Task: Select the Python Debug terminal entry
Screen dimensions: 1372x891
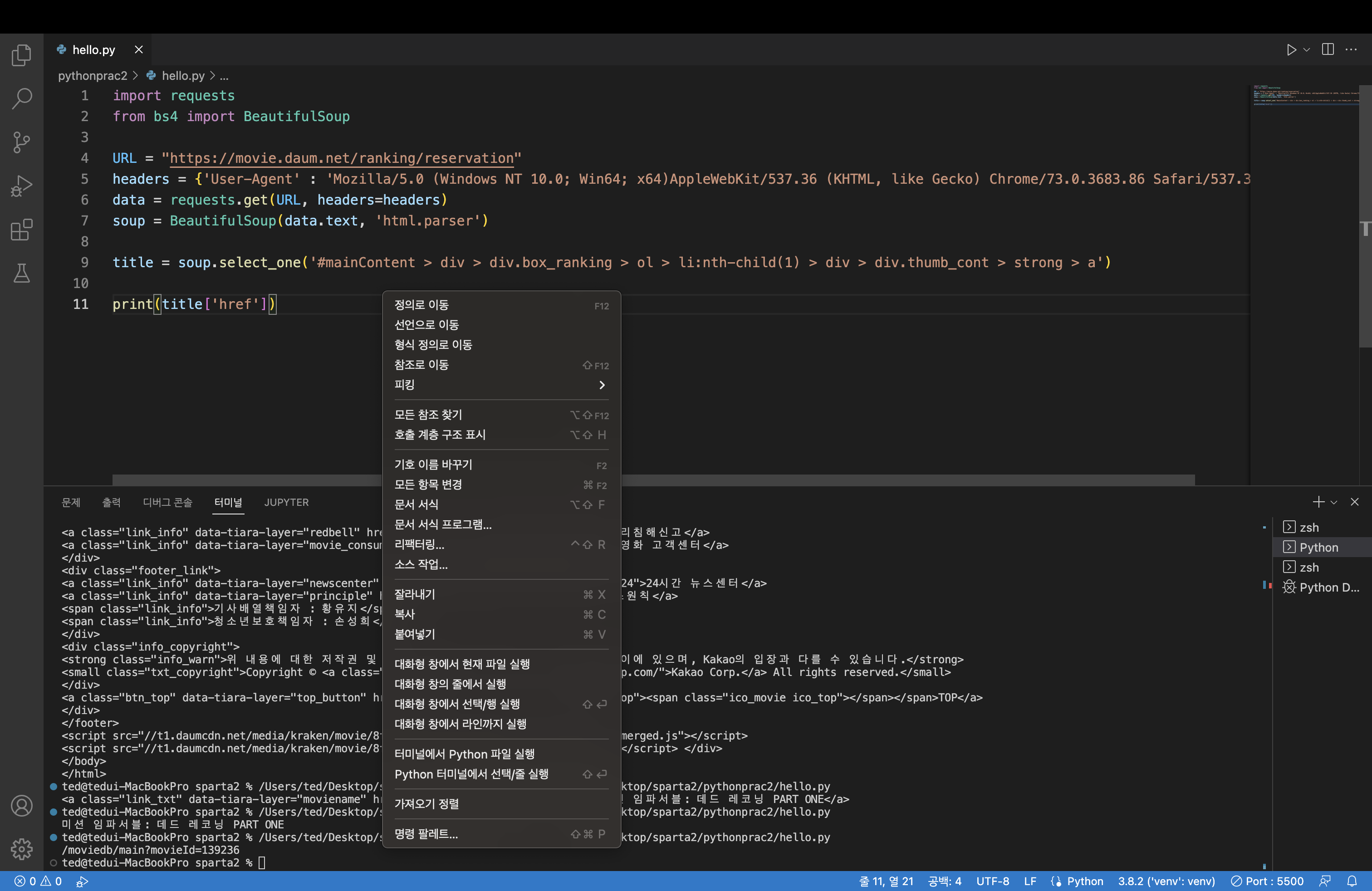Action: coord(1321,587)
